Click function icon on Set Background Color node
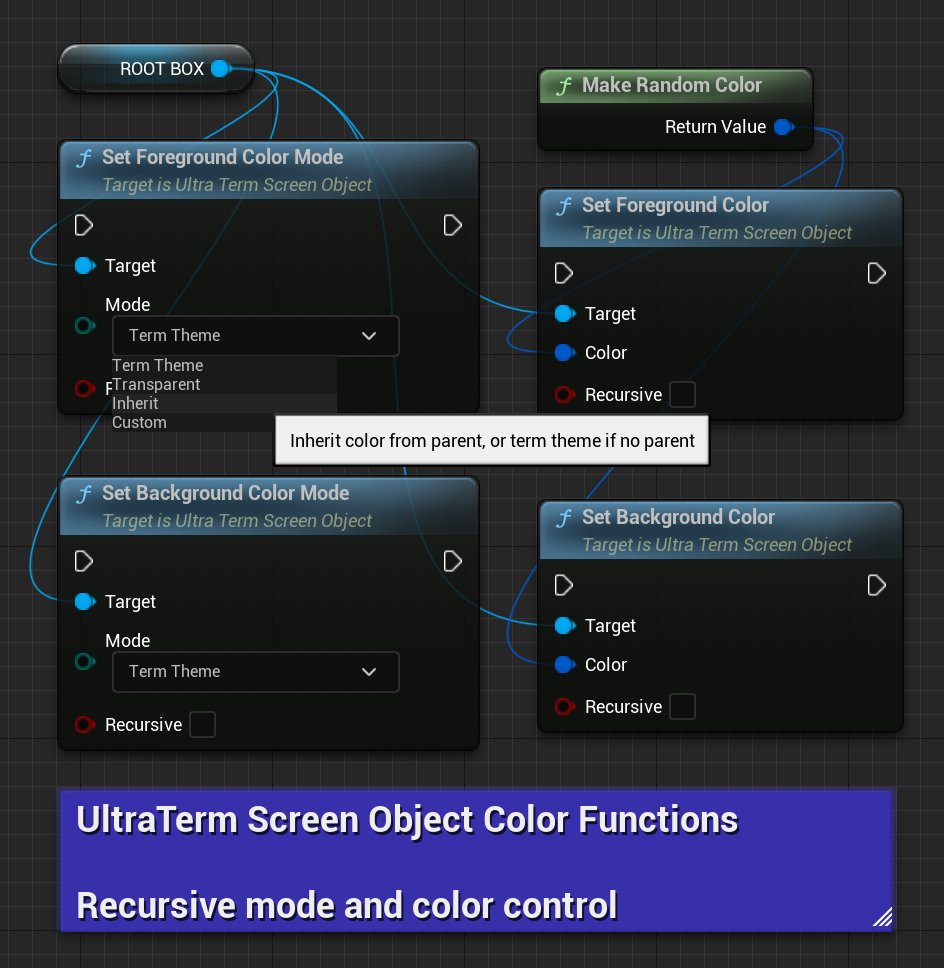The width and height of the screenshot is (944, 968). pos(563,517)
